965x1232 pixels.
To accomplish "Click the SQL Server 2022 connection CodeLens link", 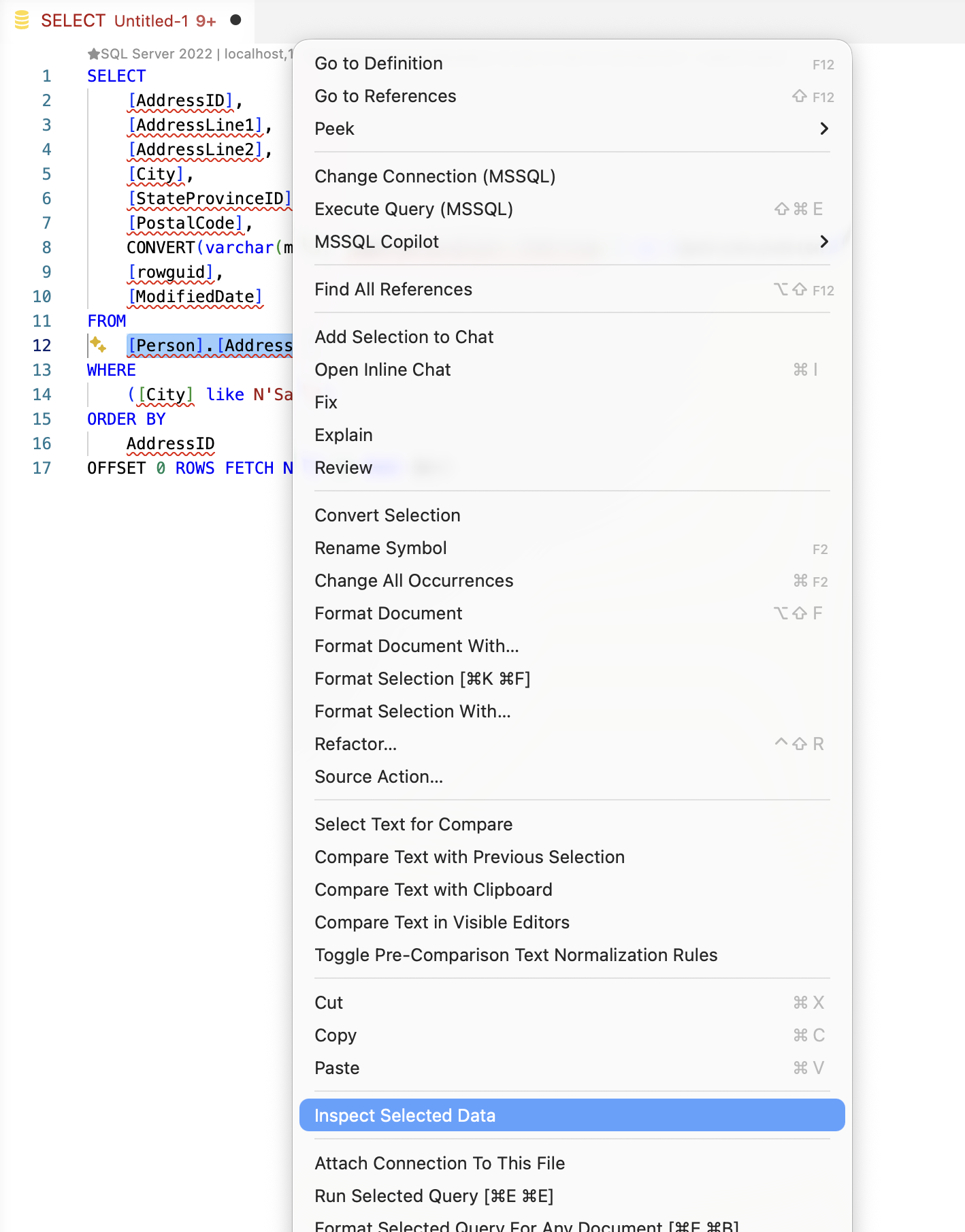I will coord(191,54).
